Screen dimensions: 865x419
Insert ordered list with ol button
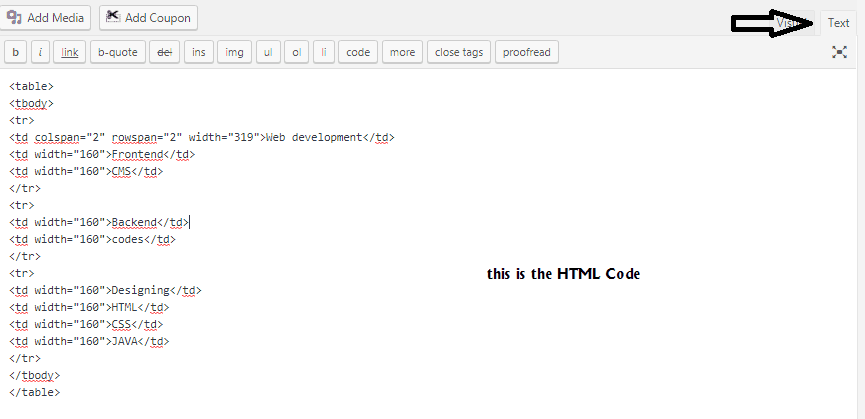(x=297, y=52)
